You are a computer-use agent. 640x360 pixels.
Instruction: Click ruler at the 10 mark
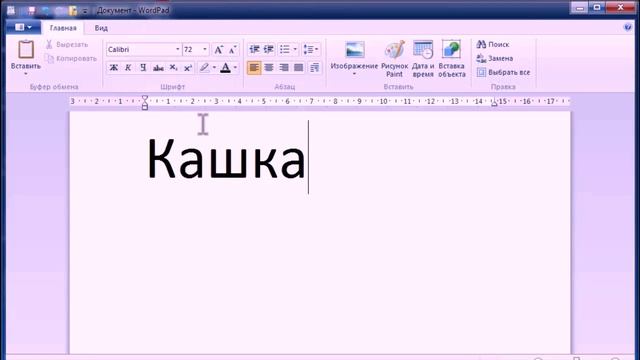click(383, 101)
